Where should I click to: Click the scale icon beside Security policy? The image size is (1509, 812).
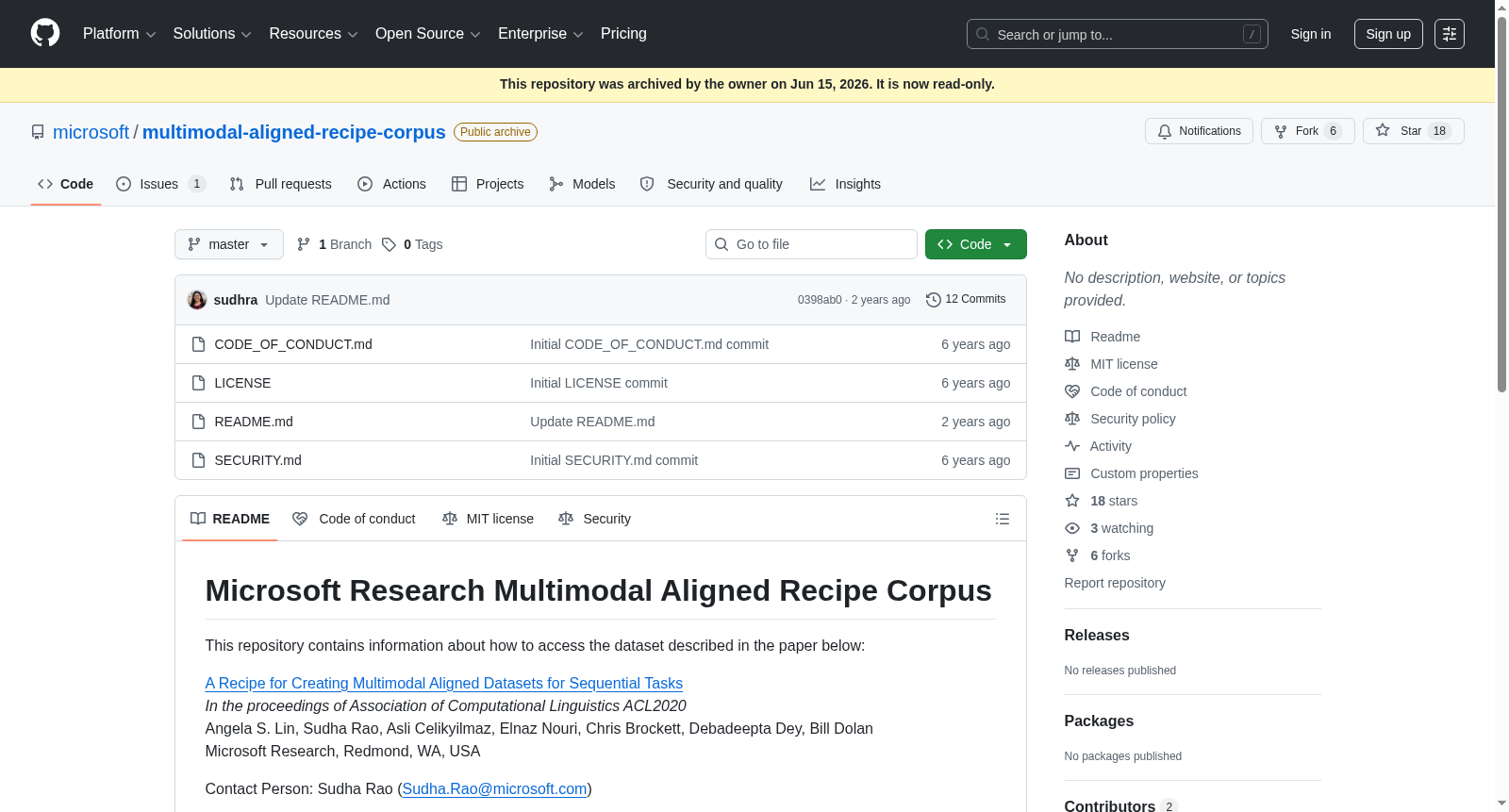(x=1072, y=419)
